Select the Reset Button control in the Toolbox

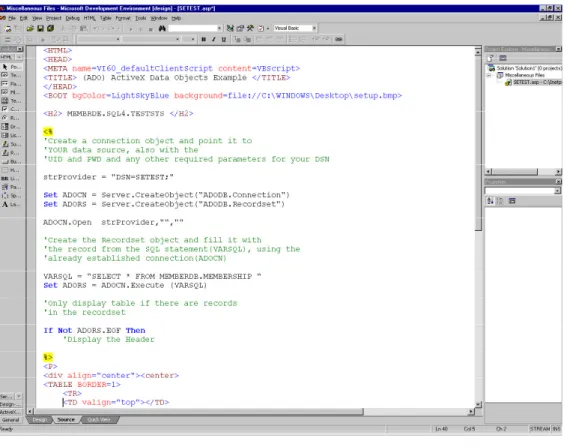tap(12, 153)
